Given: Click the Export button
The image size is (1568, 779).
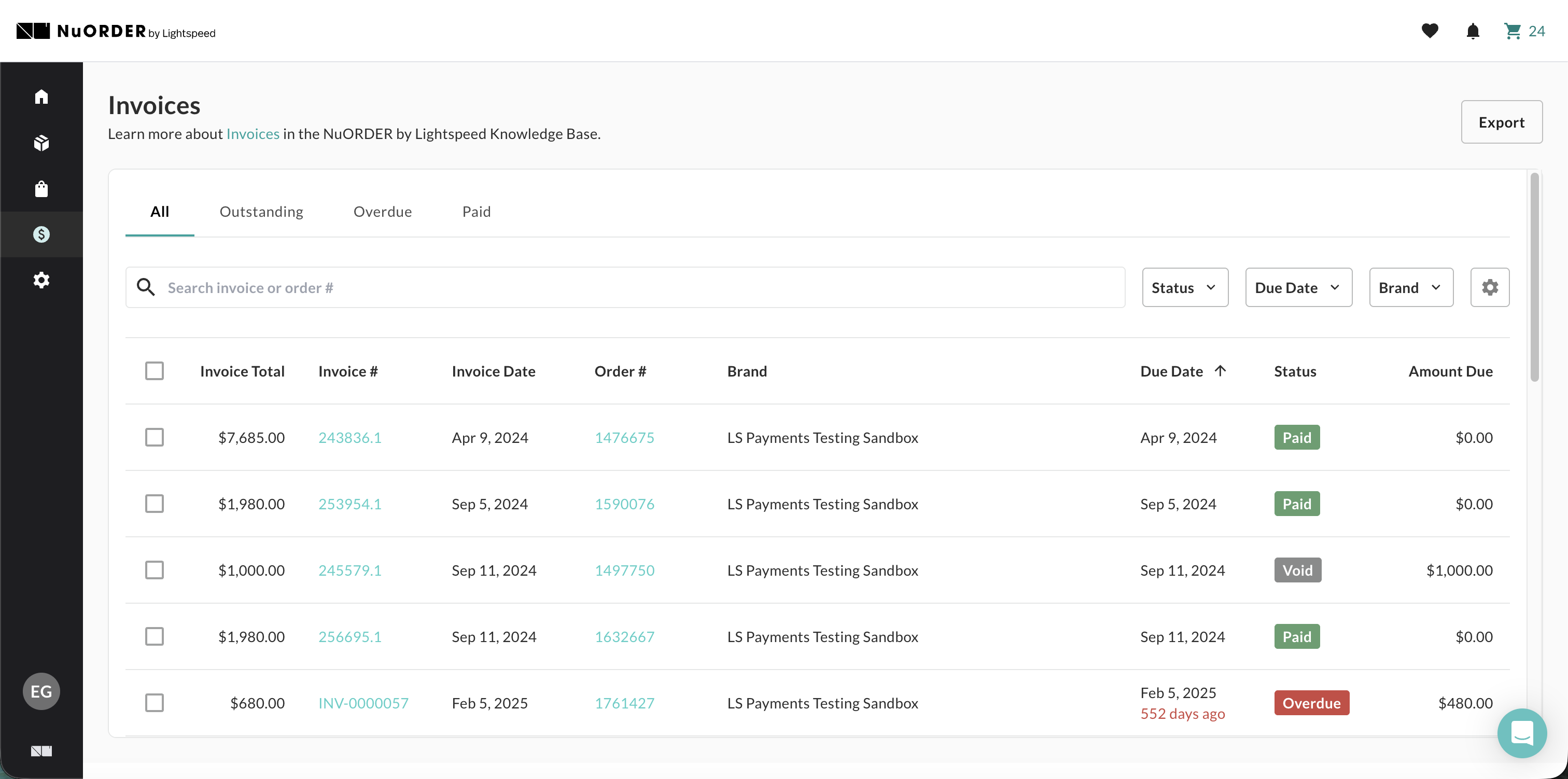Looking at the screenshot, I should click(1502, 122).
